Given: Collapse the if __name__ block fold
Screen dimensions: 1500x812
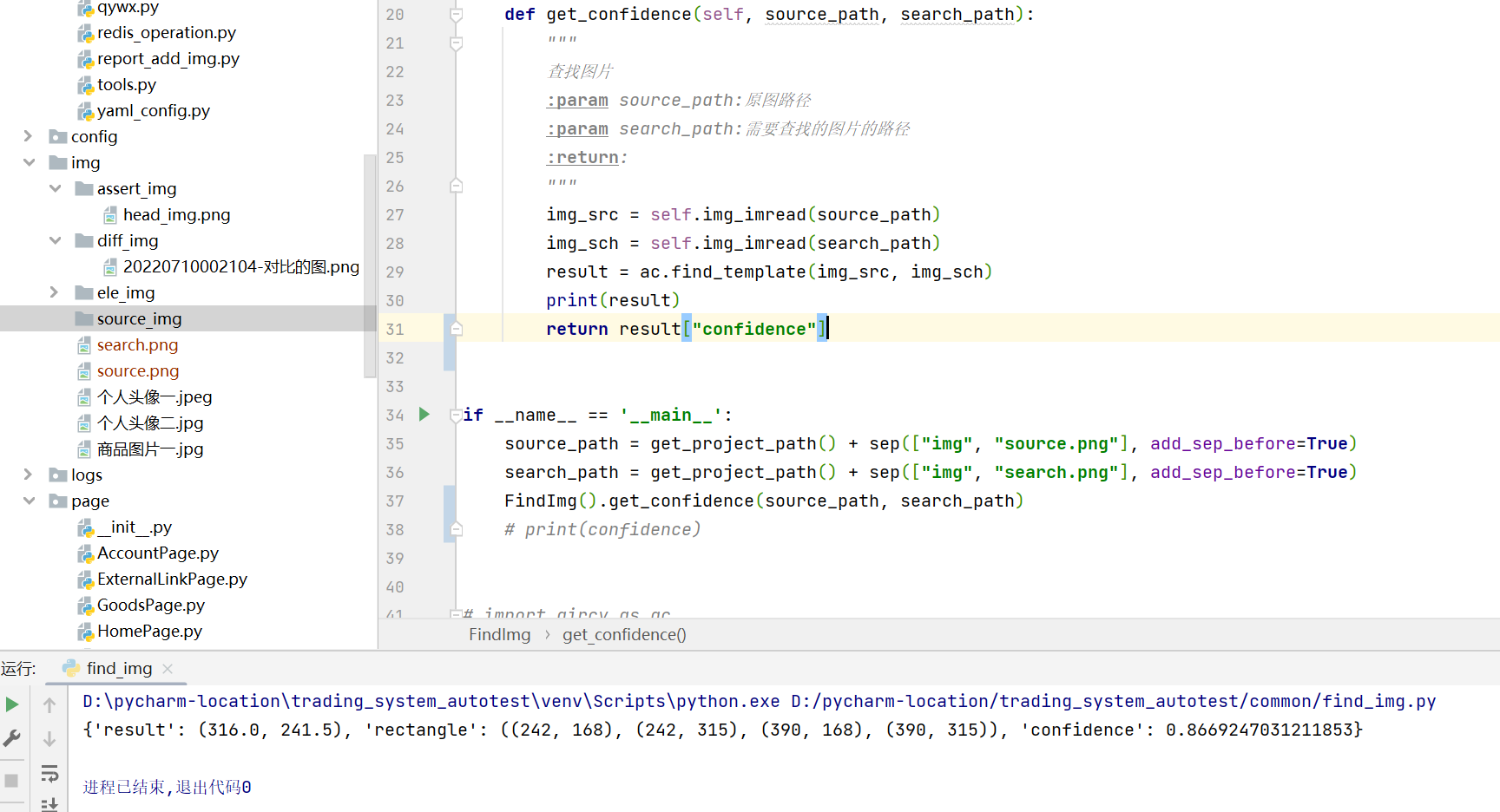Looking at the screenshot, I should [x=456, y=415].
